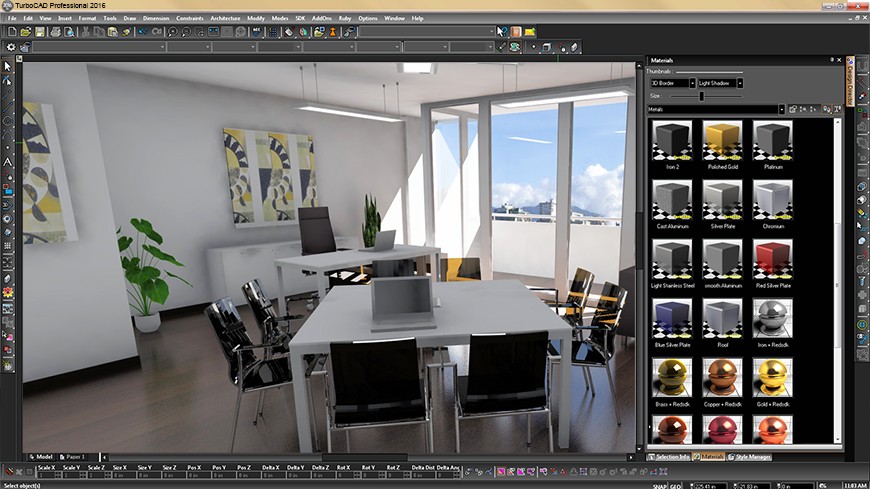Click the gear icon on second toolbar
Screen dimensions: 870x489
point(11,47)
